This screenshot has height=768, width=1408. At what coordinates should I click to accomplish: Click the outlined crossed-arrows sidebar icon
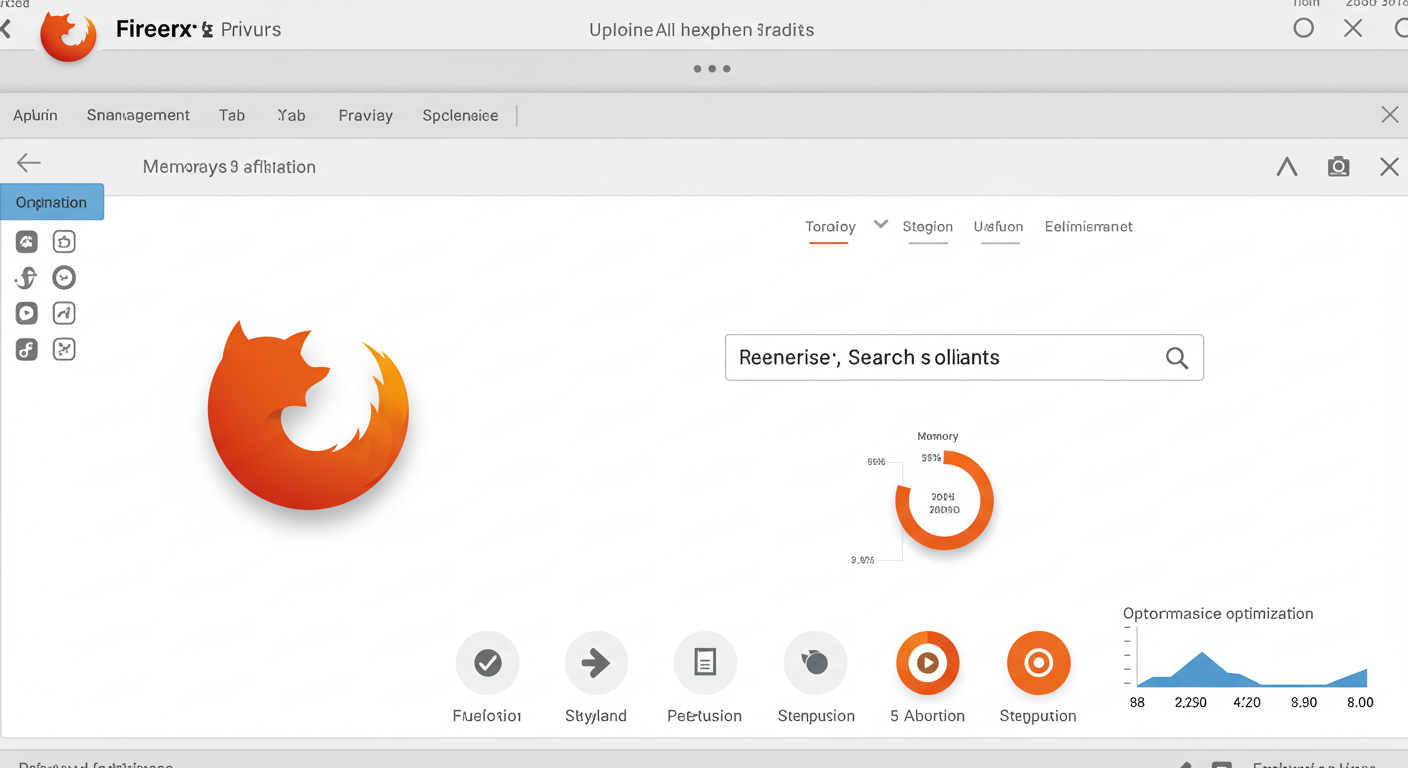point(64,349)
